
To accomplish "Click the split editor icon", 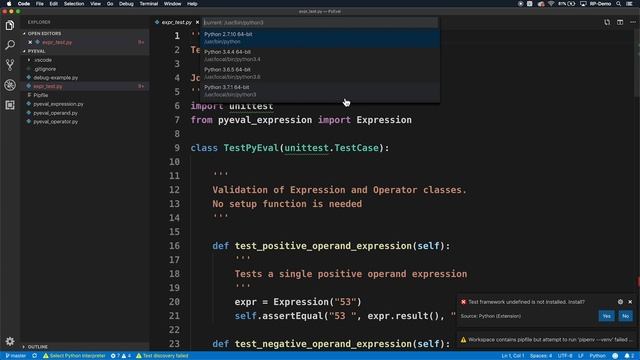I will coord(620,22).
